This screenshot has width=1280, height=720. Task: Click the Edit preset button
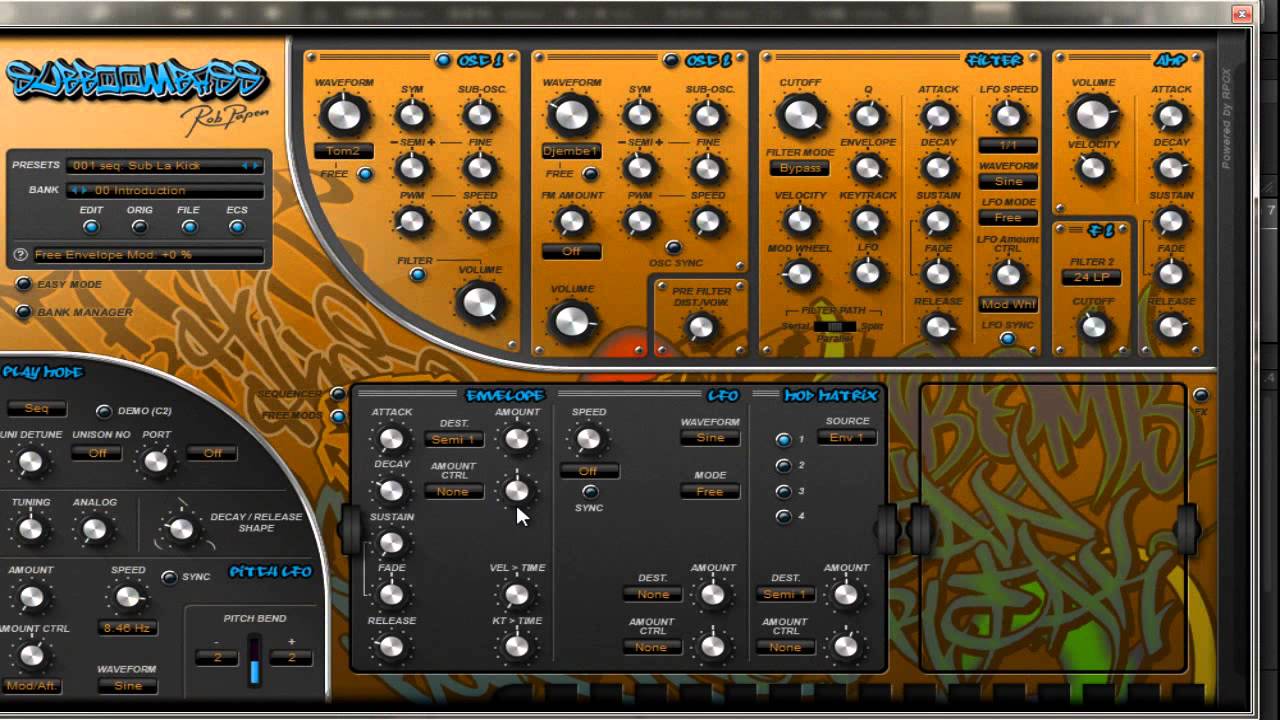91,227
